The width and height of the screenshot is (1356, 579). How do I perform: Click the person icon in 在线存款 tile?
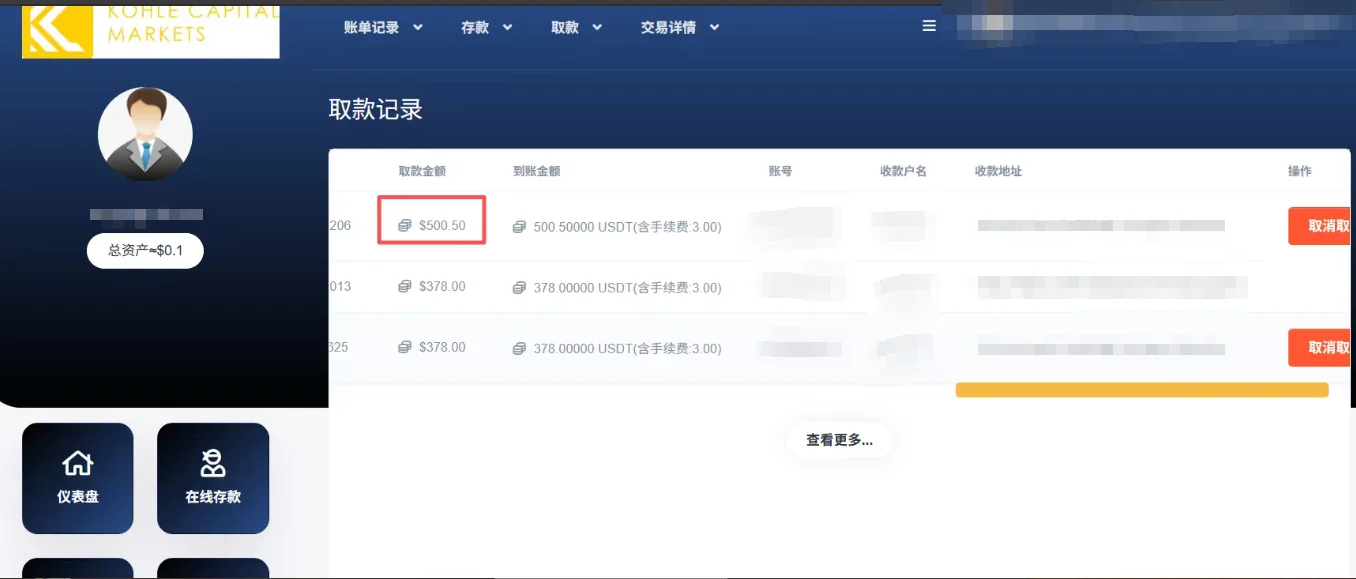[x=213, y=463]
